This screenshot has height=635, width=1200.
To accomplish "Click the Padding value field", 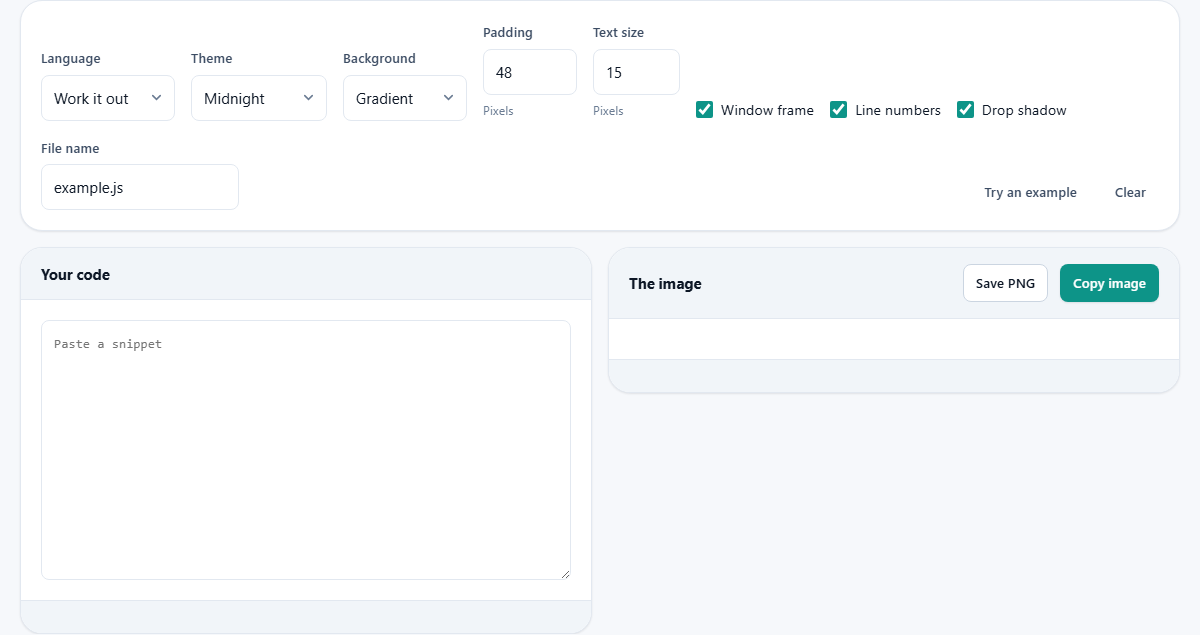I will tap(530, 72).
